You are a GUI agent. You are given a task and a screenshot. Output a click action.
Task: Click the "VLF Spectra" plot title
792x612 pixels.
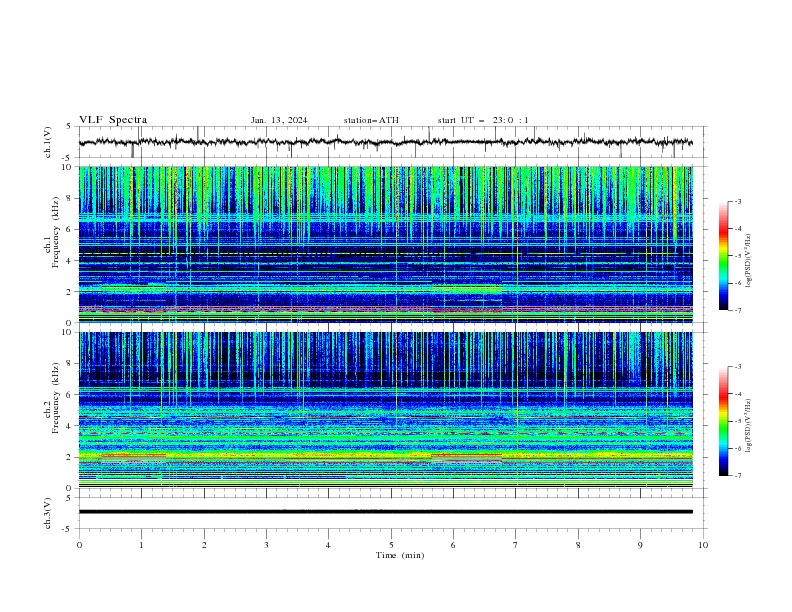coord(113,120)
